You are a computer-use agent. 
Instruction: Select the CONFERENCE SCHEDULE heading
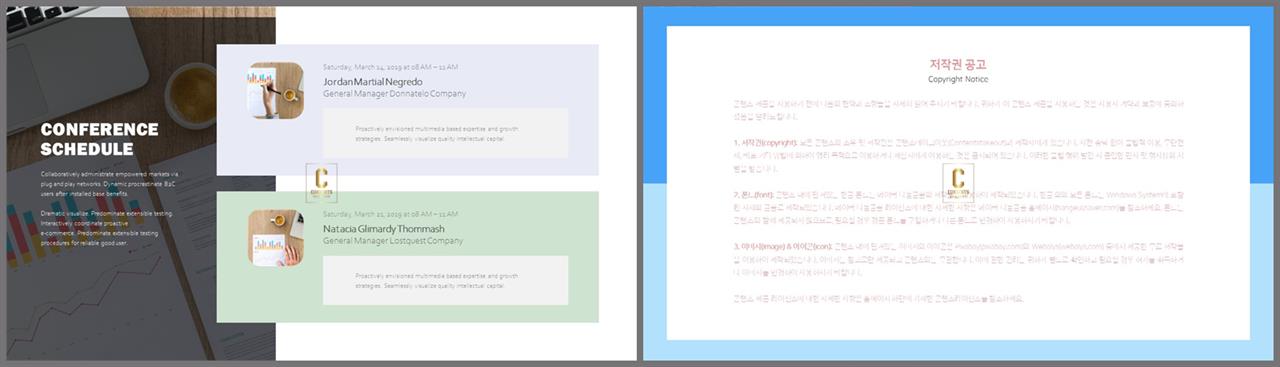[100, 139]
